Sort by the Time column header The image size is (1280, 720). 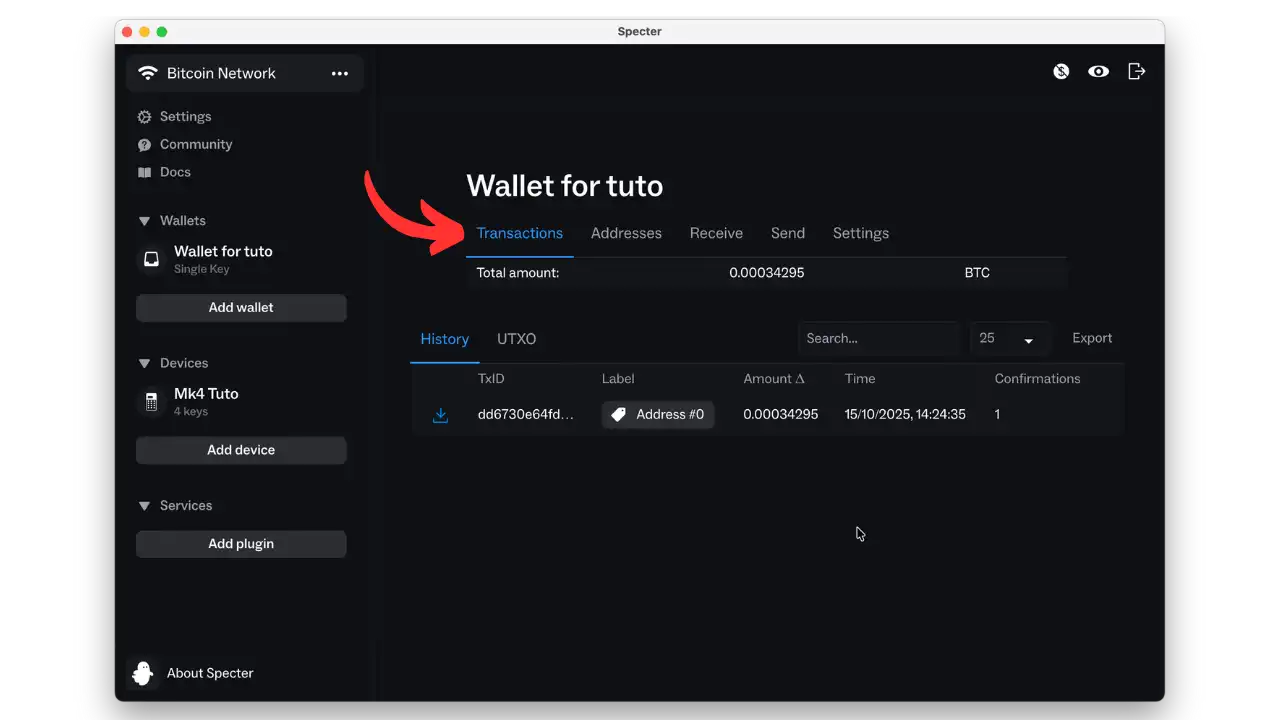coord(860,379)
